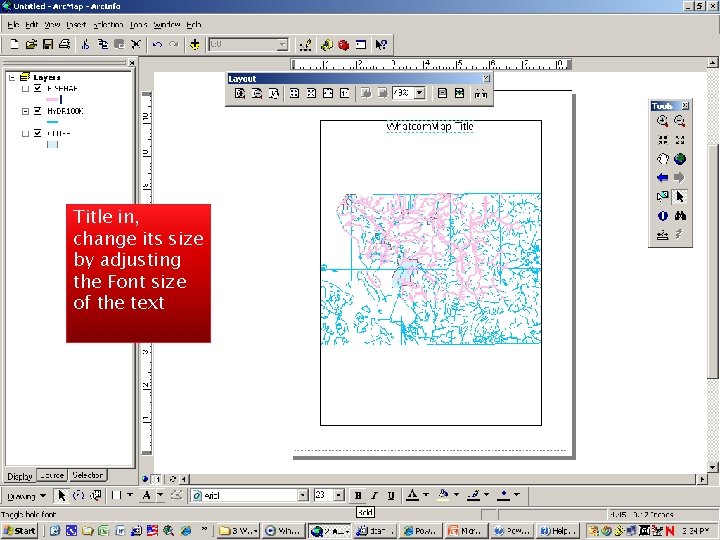Select the Pan hand tool
Screen dimensions: 720x540
point(662,159)
